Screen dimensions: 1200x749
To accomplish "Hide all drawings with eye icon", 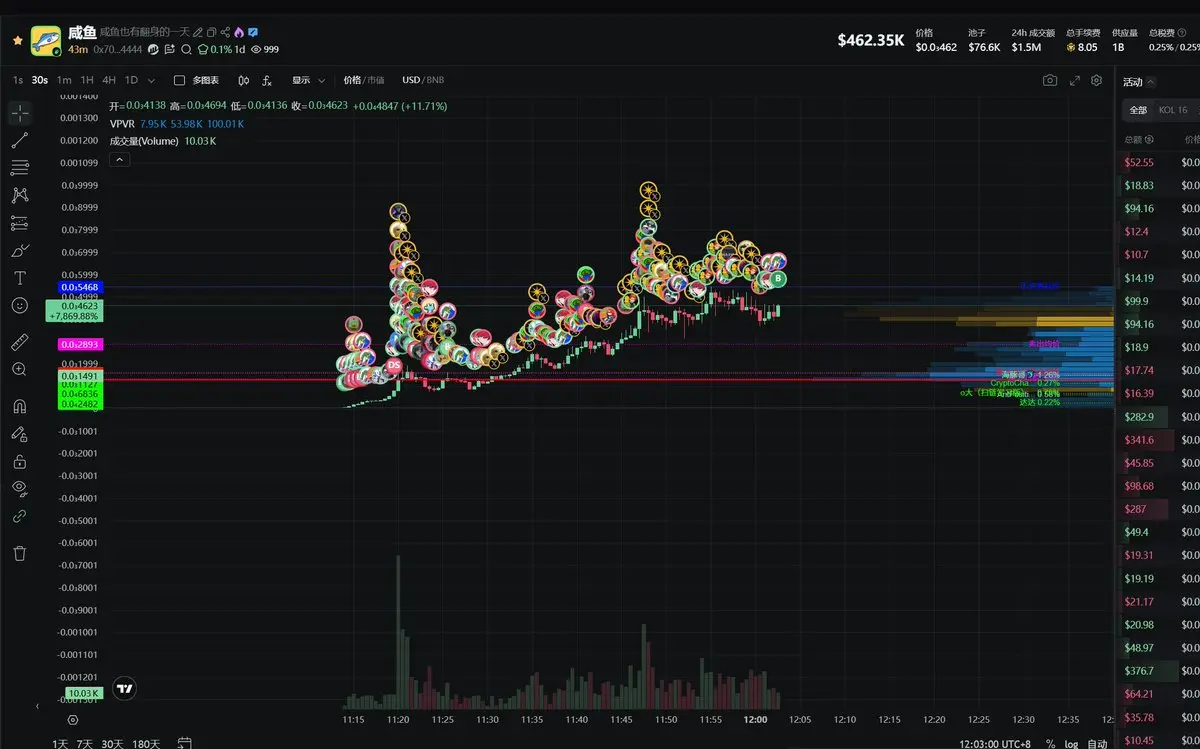I will 20,488.
